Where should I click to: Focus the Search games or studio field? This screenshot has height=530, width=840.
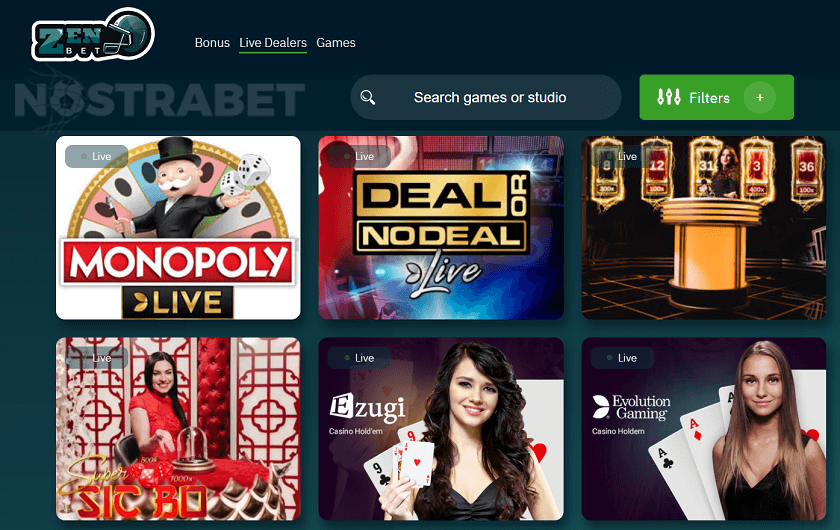pos(486,97)
